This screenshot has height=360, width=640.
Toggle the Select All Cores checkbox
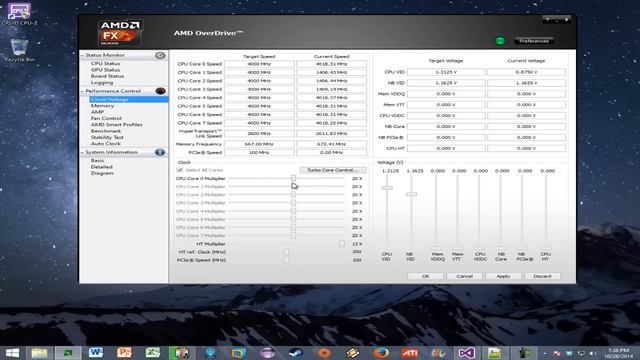click(x=180, y=170)
